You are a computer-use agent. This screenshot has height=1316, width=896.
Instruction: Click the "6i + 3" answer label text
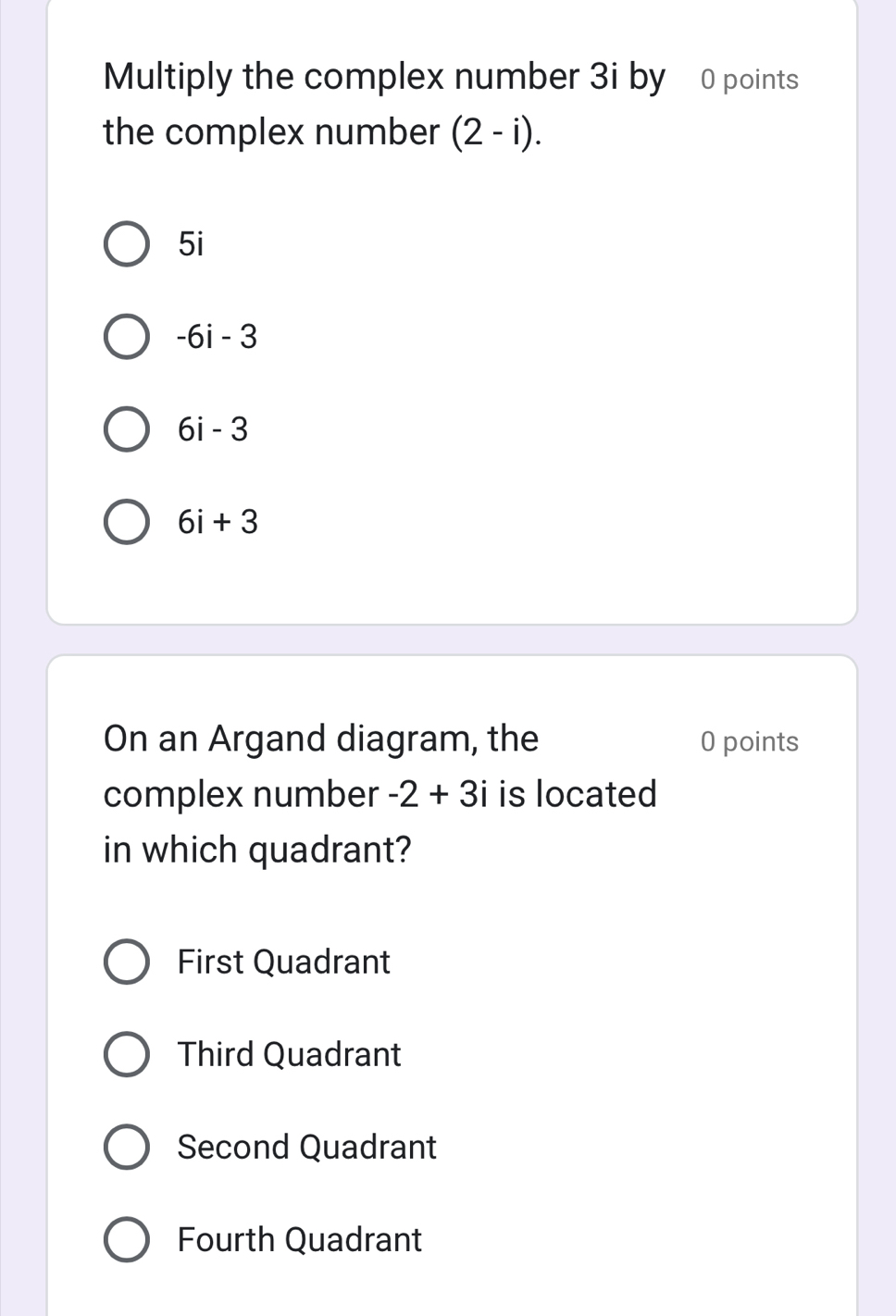[x=218, y=522]
